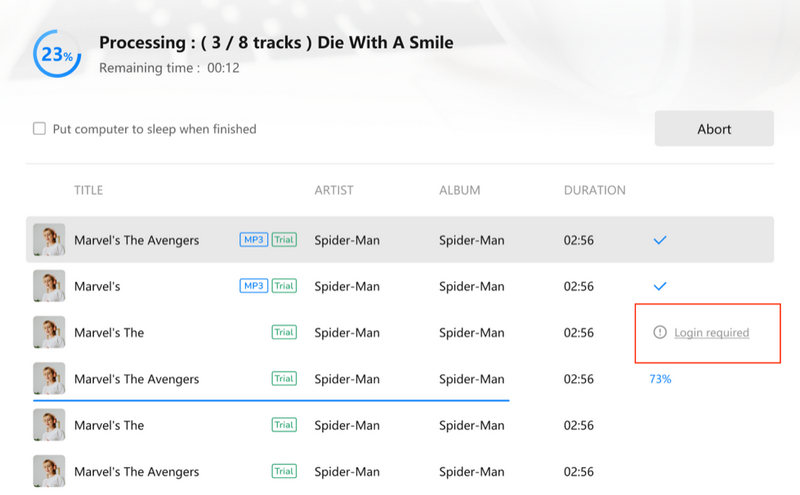Click the checkmark icon on the first track
Viewport: 800px width, 495px height.
(x=660, y=240)
